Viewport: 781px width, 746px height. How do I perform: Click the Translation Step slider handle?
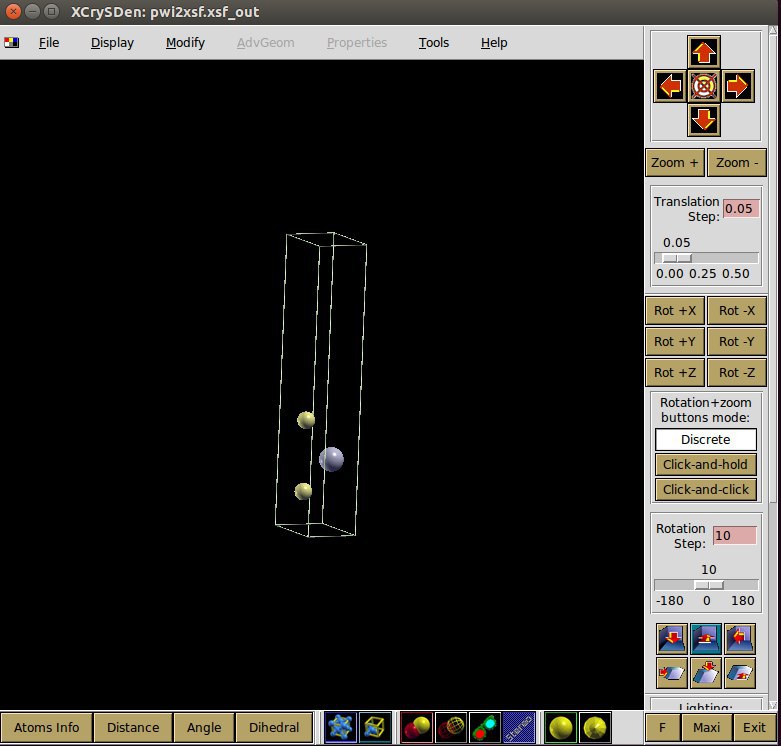pos(677,258)
